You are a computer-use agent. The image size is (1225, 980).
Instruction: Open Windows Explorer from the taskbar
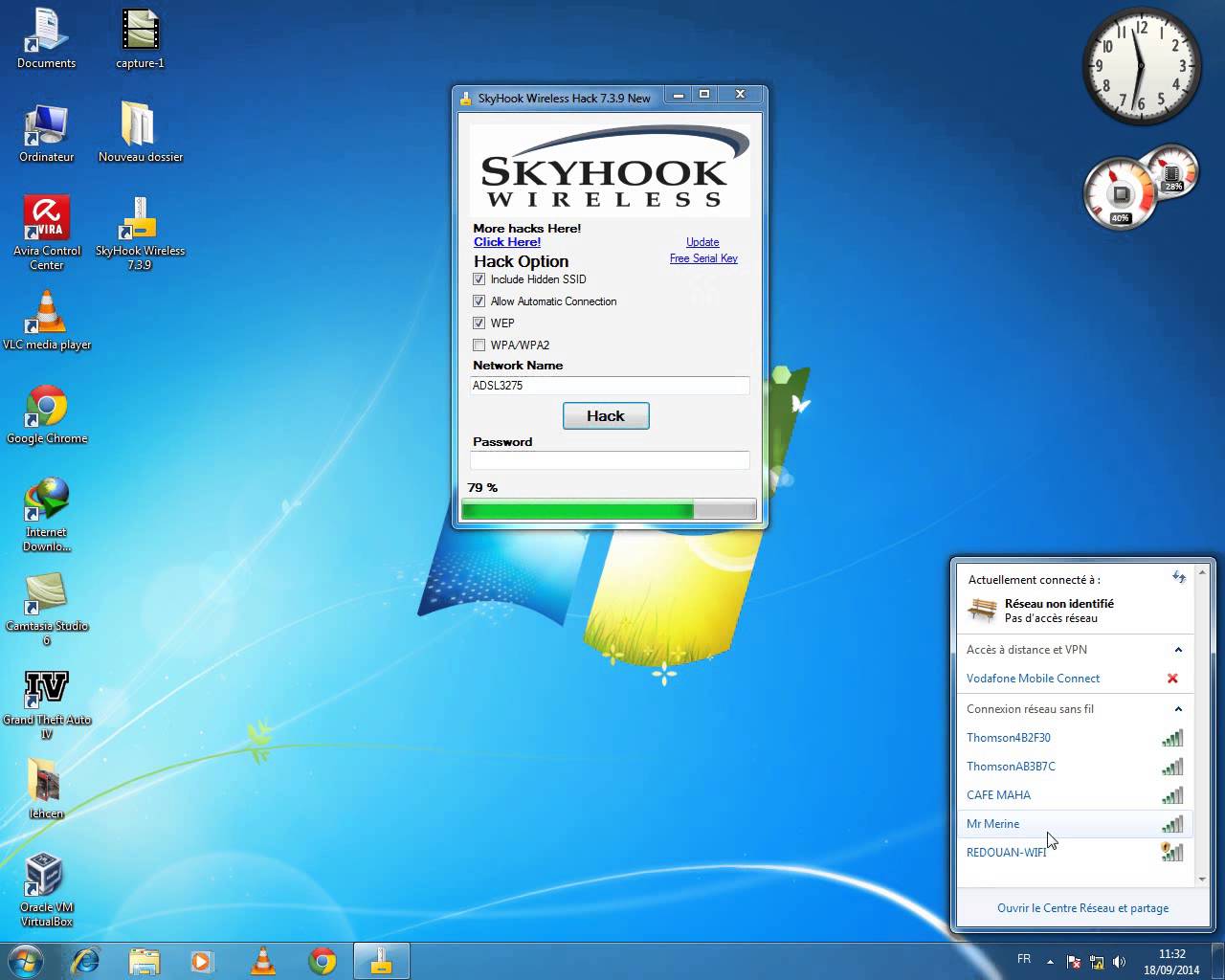point(144,960)
